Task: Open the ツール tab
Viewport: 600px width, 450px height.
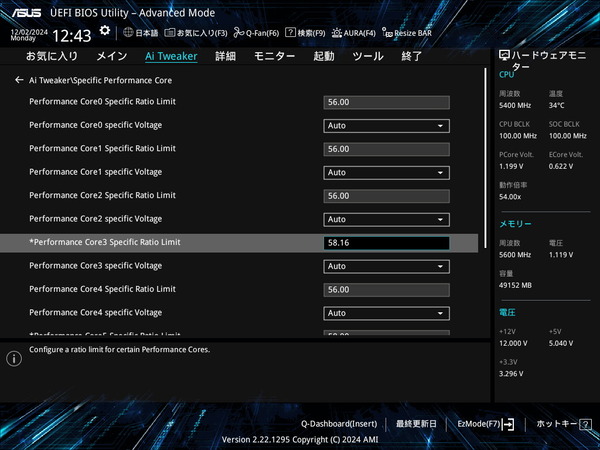Action: (368, 56)
